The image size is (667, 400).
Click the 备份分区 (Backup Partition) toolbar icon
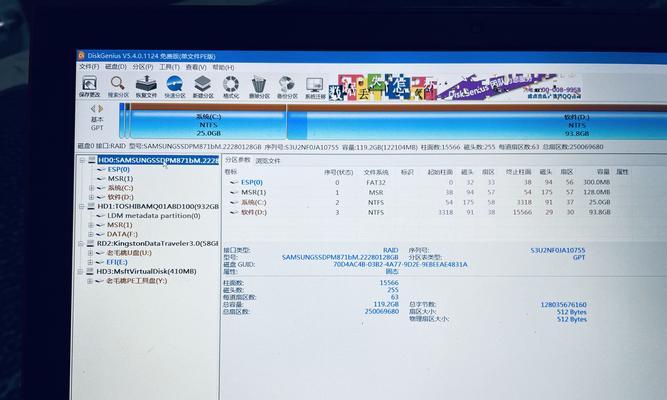(x=287, y=87)
